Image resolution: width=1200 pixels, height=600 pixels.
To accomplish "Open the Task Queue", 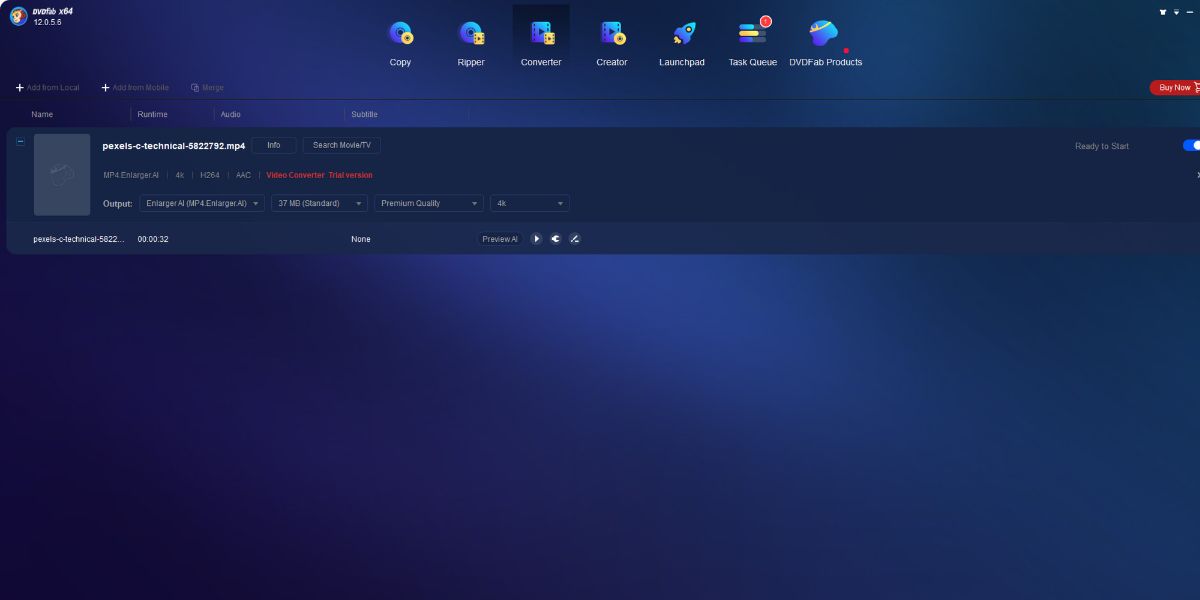I will 752,40.
